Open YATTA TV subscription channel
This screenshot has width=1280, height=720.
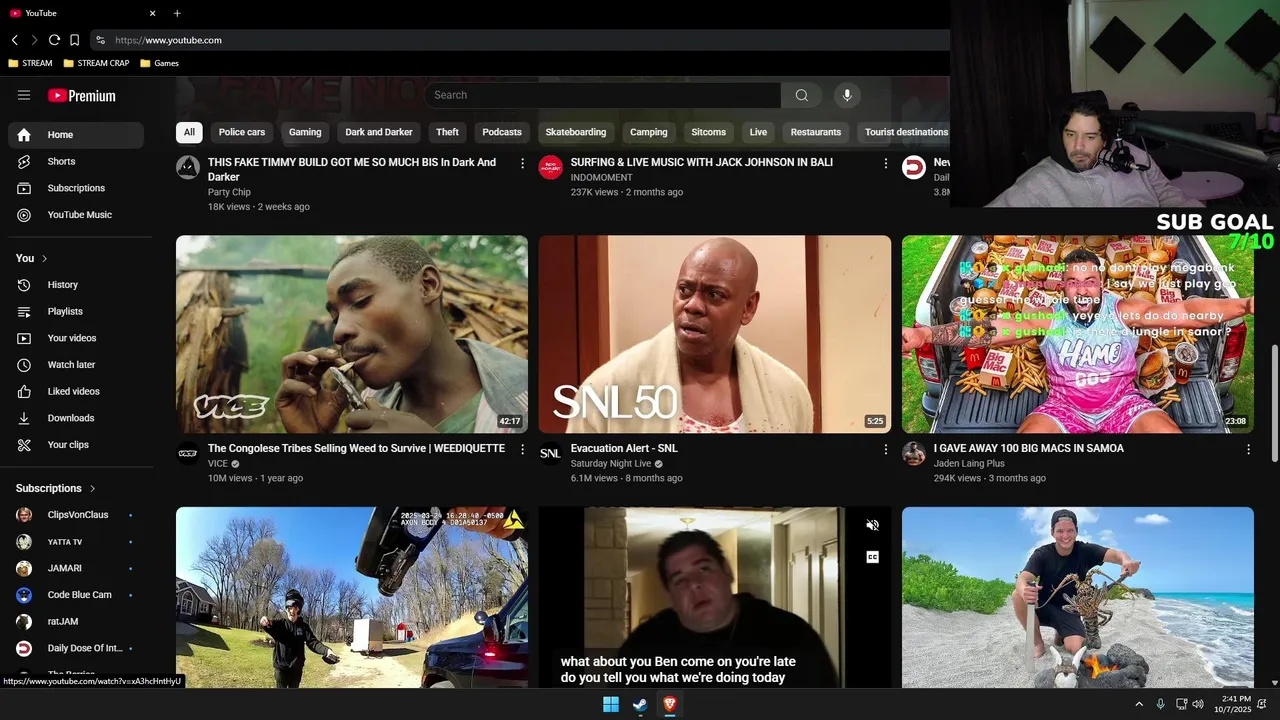[76, 542]
